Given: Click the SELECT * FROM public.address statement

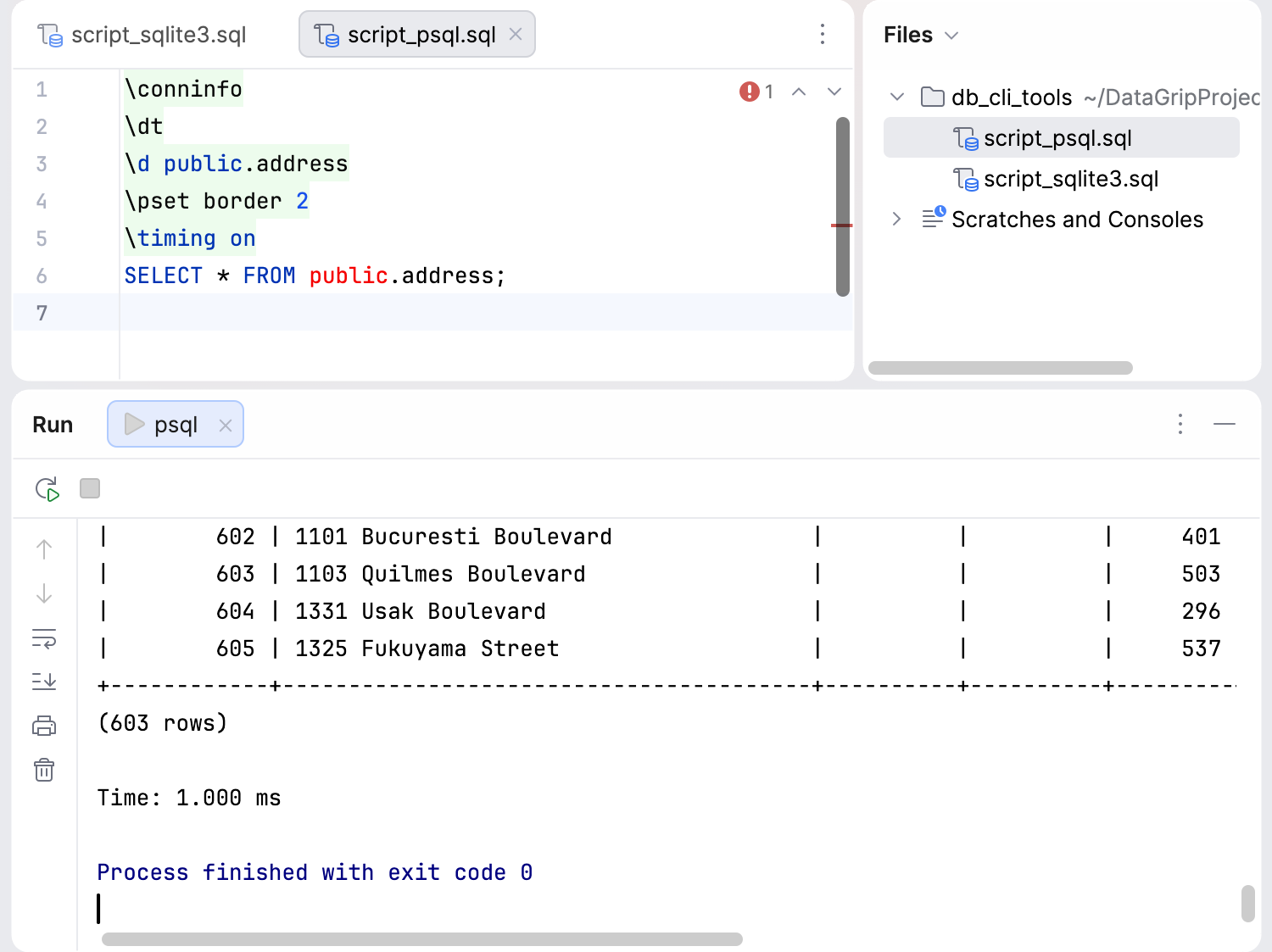Looking at the screenshot, I should [315, 275].
